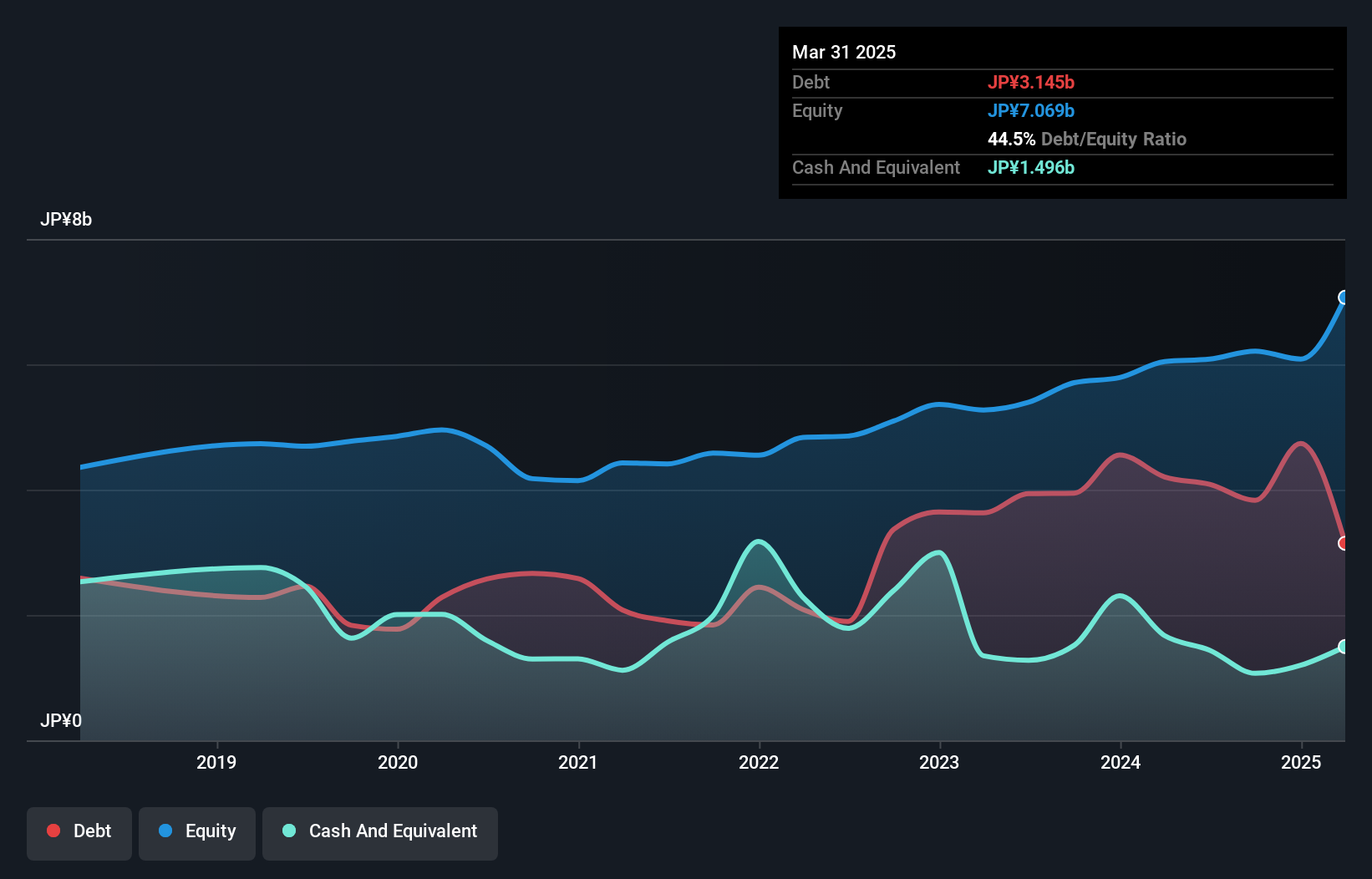
Task: Click the 2020 x-axis label
Action: click(398, 762)
